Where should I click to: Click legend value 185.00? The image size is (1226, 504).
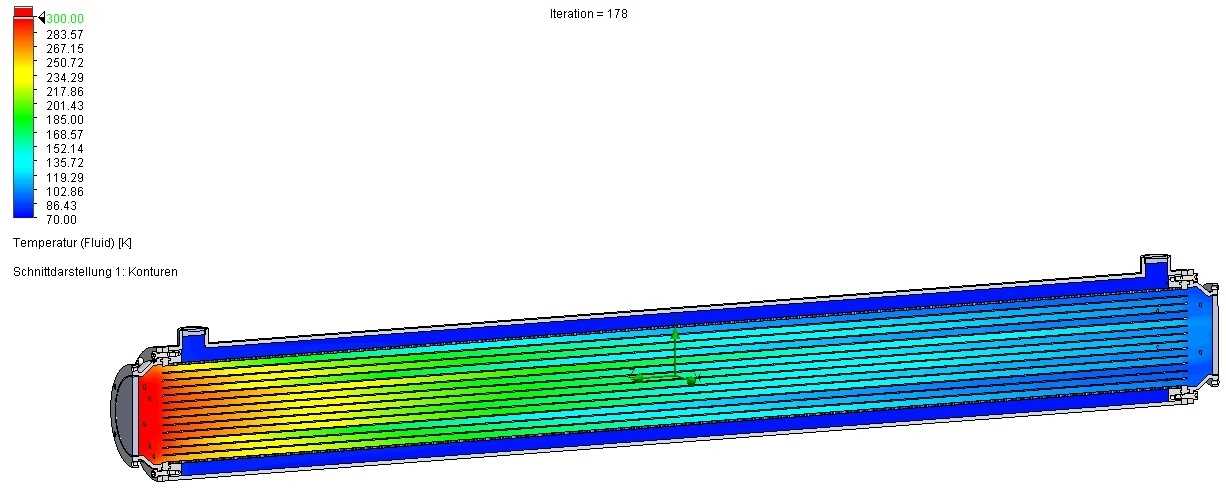tap(65, 120)
